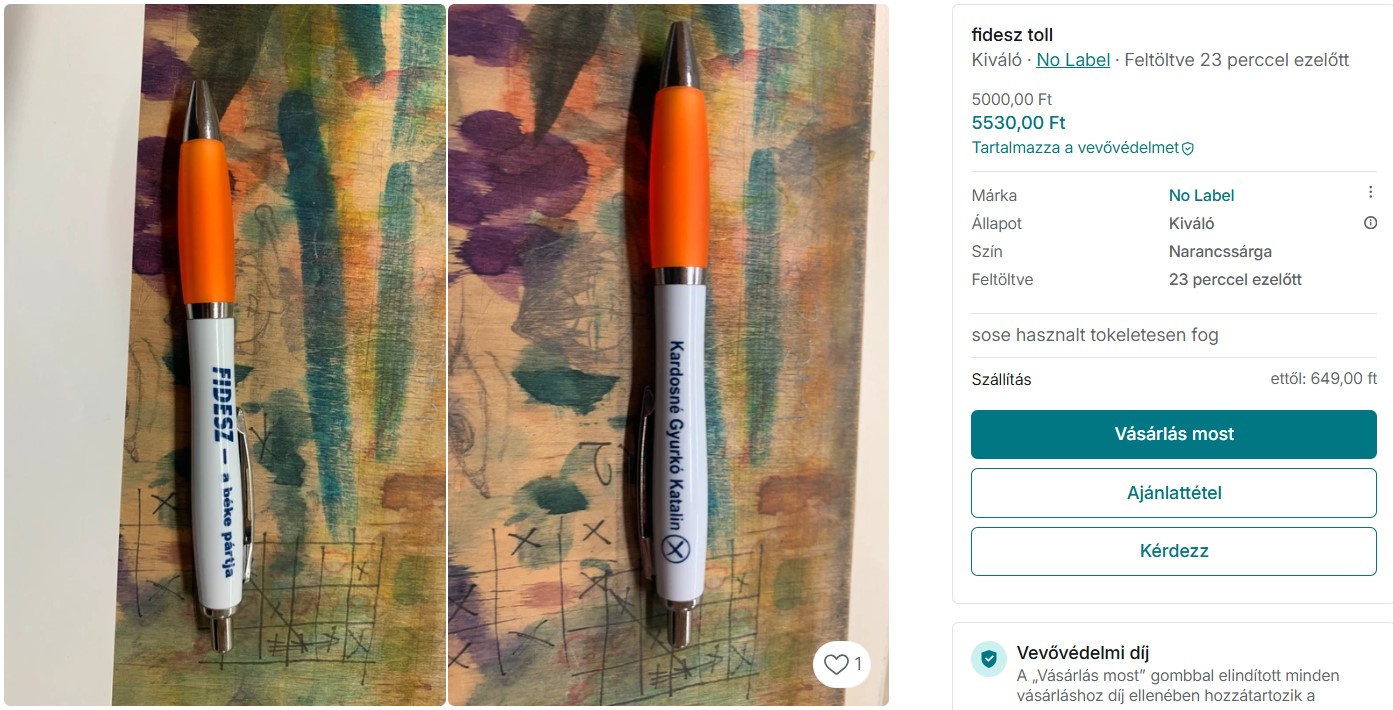The width and height of the screenshot is (1393, 710).
Task: Click the fidesz toll listing title
Action: [x=1012, y=35]
